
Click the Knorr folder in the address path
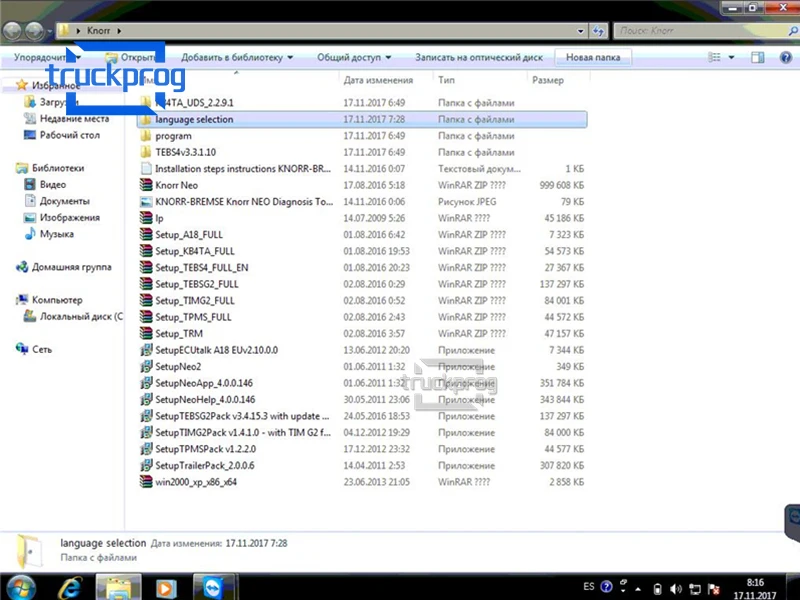[x=98, y=31]
